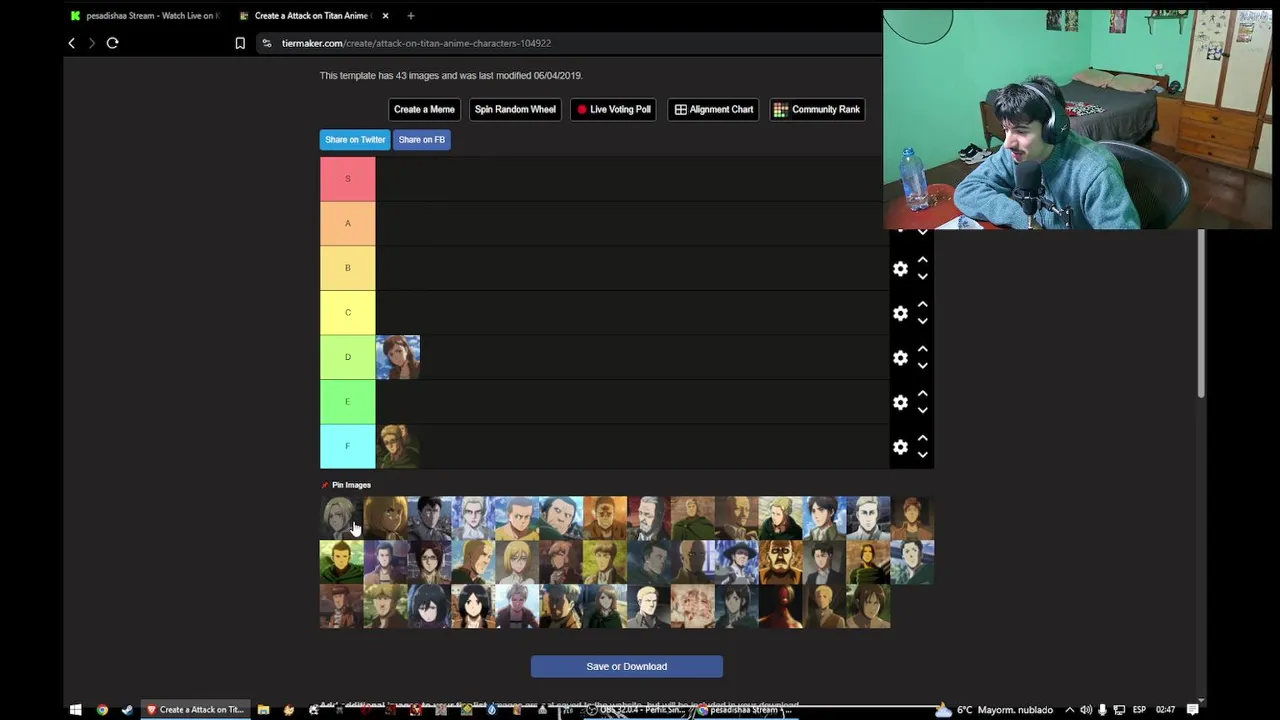Open the notification center icon
Viewport: 1280px width, 720px height.
tap(1193, 710)
